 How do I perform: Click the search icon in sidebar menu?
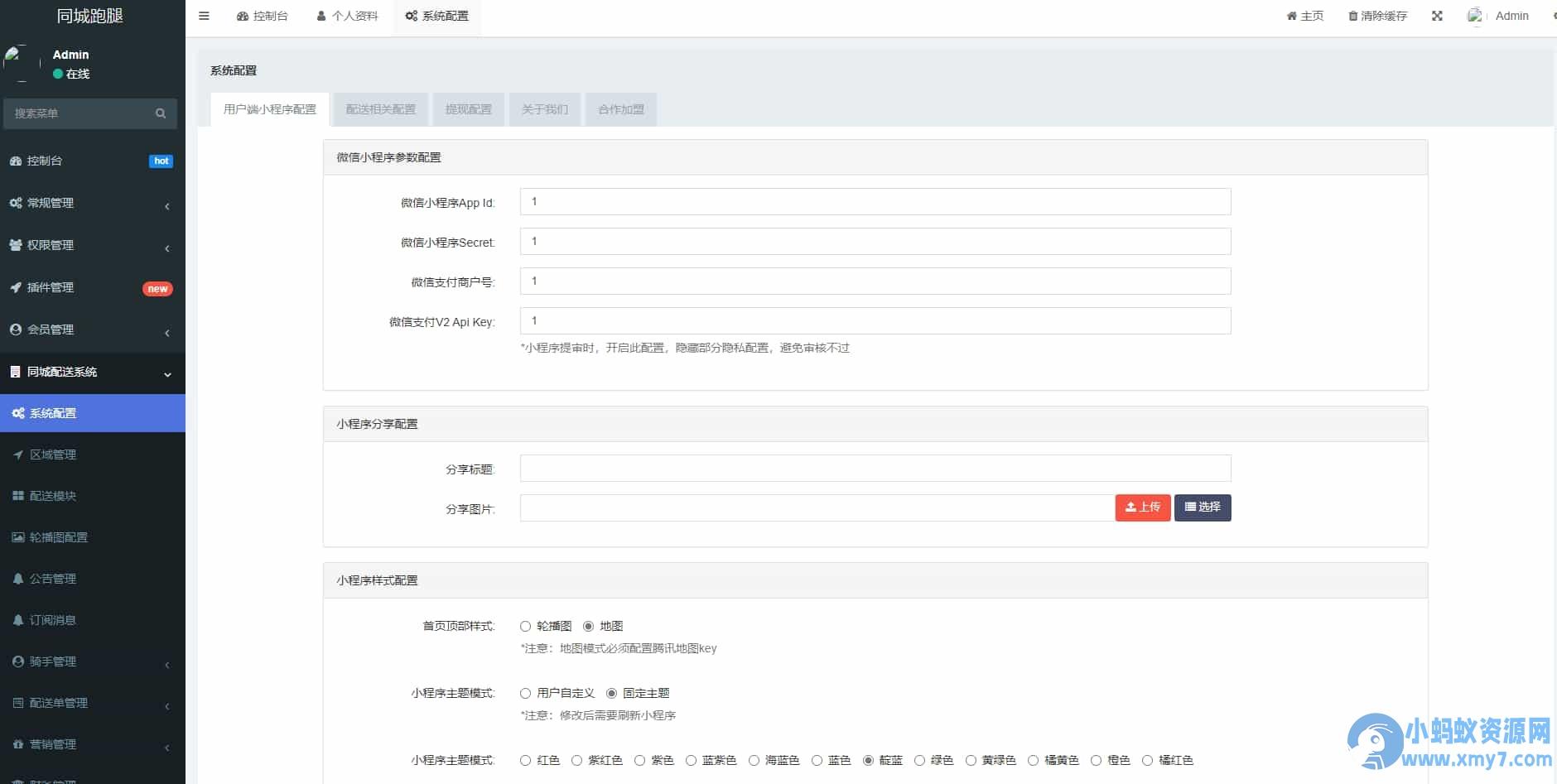pos(161,113)
